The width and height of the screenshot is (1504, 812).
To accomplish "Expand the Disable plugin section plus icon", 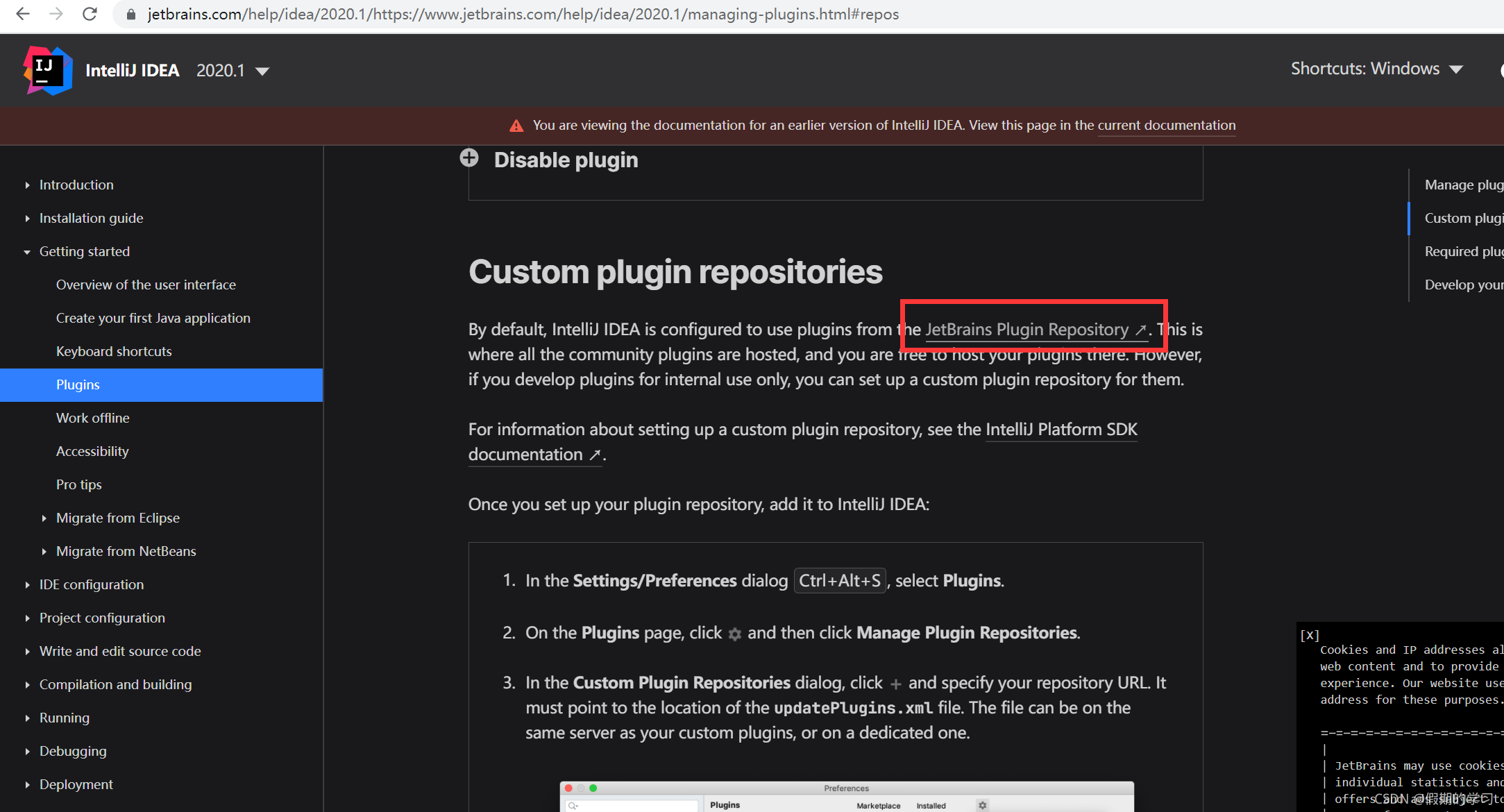I will coord(469,158).
